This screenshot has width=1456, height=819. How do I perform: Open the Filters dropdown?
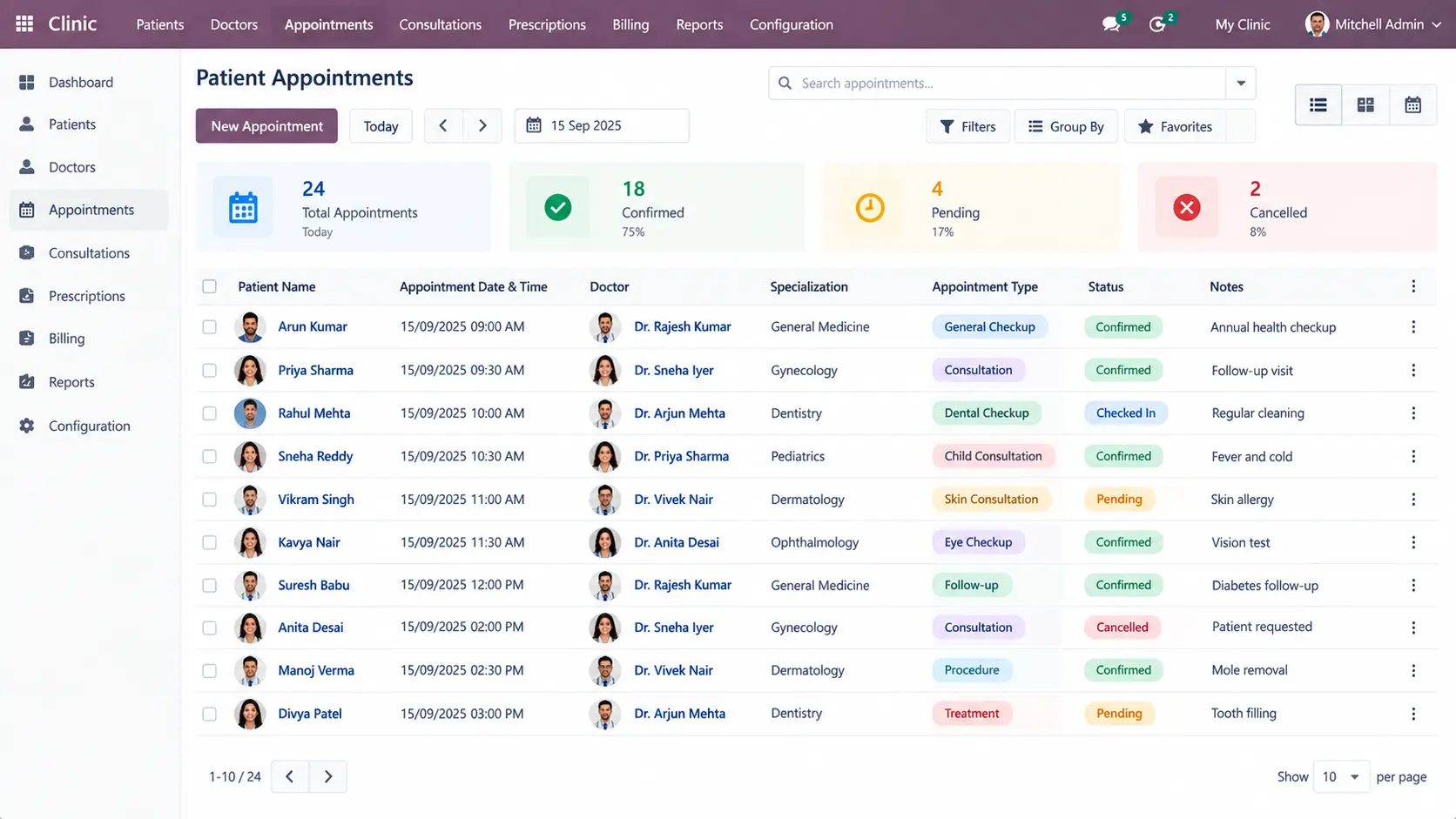point(967,126)
